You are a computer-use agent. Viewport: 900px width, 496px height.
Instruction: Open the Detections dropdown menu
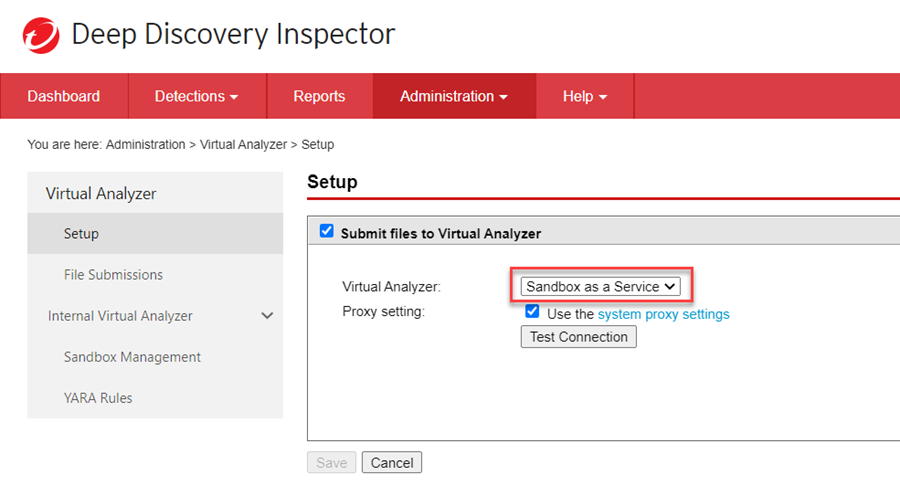196,96
